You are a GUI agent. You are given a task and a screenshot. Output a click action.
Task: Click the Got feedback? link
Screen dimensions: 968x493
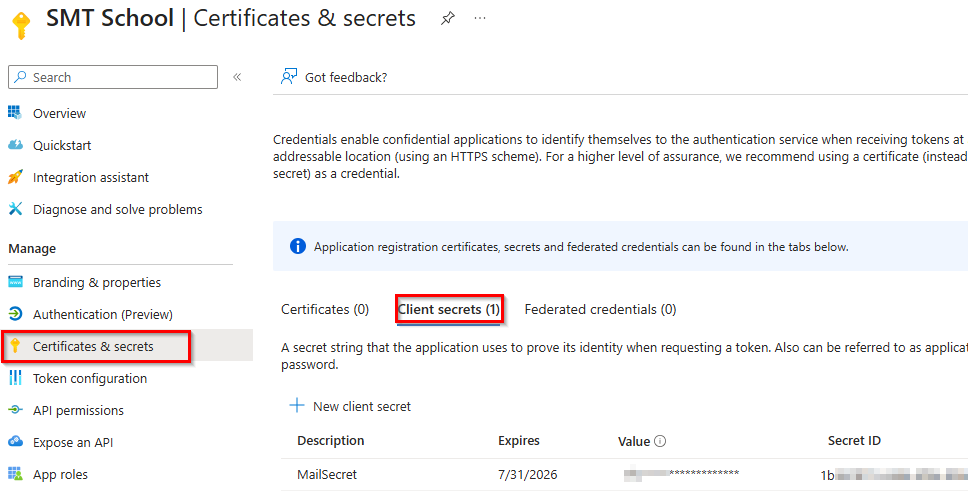click(345, 77)
